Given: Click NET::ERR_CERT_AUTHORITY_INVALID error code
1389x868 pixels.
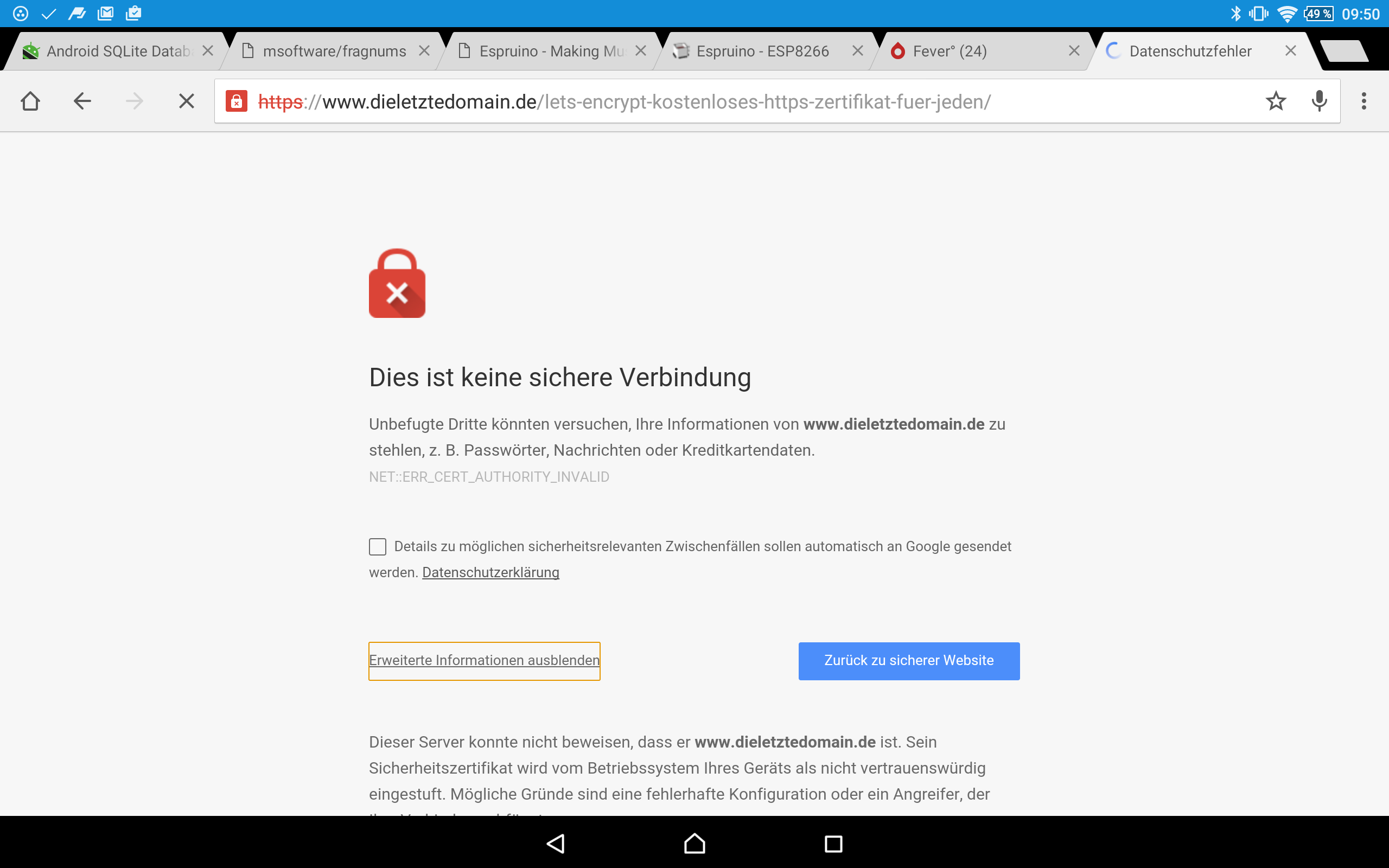Looking at the screenshot, I should tap(489, 476).
